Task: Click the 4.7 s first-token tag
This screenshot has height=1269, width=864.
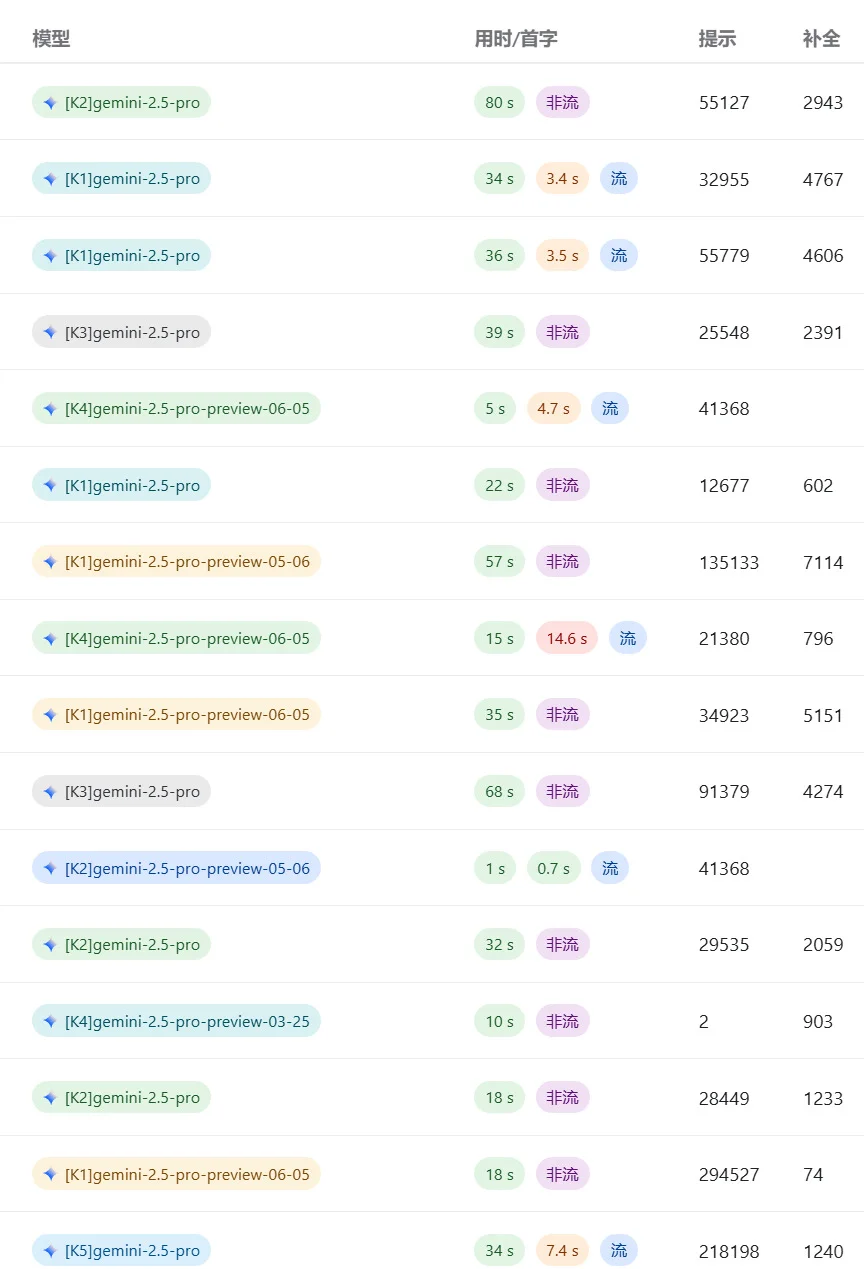Action: [x=554, y=409]
